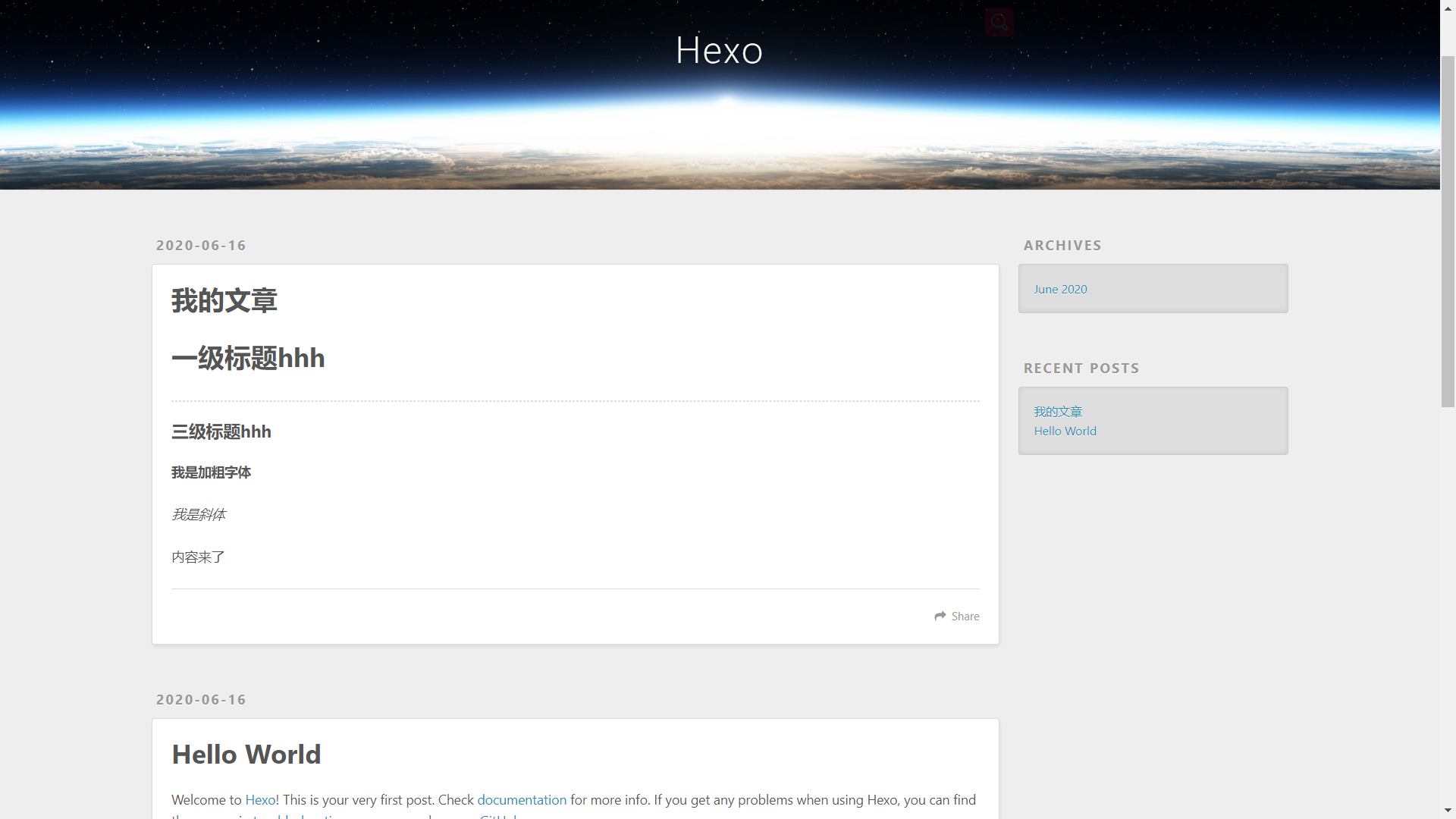Click the first post's 2020-06-16 date

click(201, 246)
